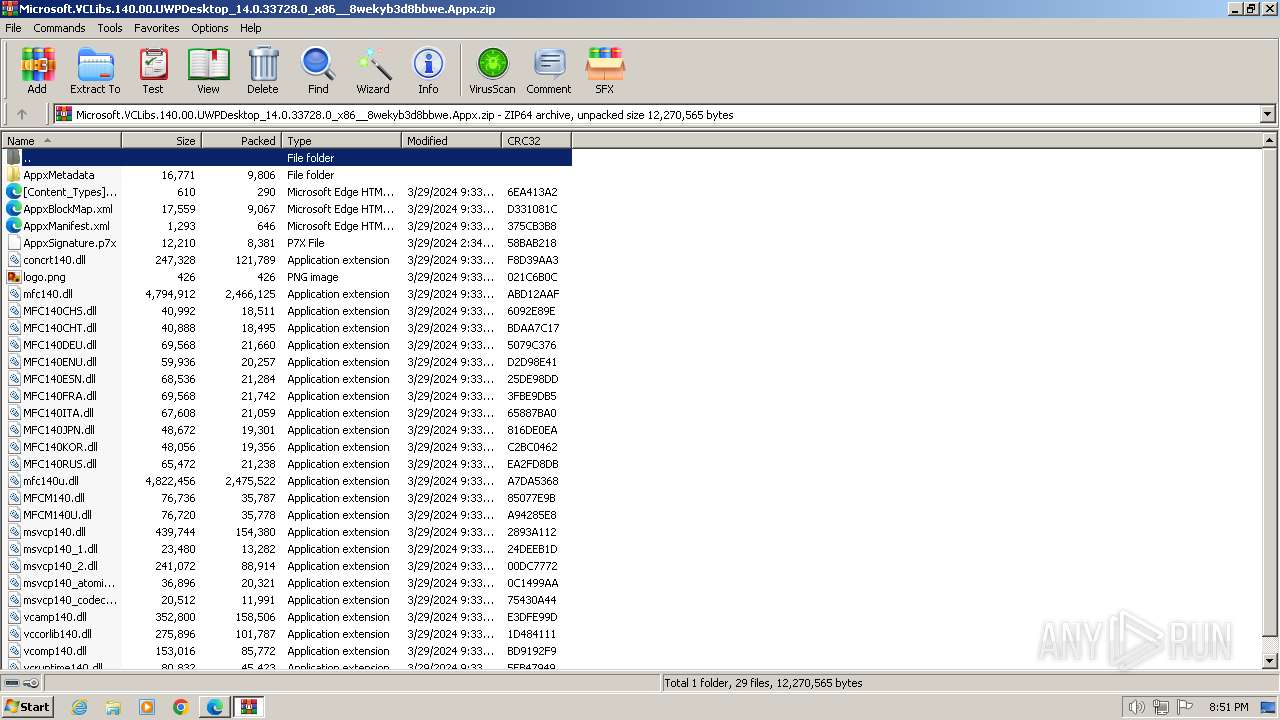Image resolution: width=1280 pixels, height=720 pixels.
Task: Launch the Wizard wand icon
Action: [x=373, y=71]
